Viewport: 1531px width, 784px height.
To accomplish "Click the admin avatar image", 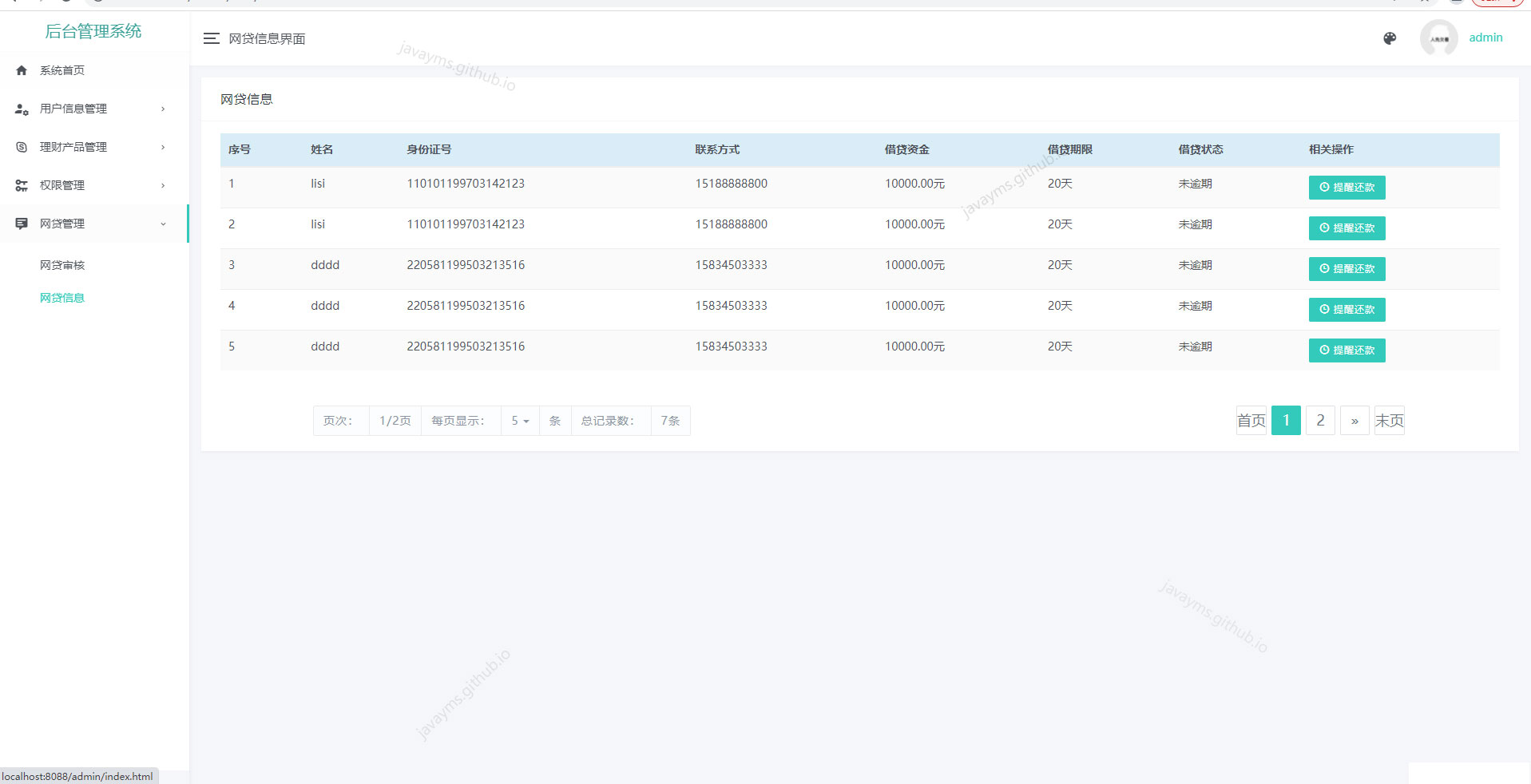I will (x=1439, y=38).
